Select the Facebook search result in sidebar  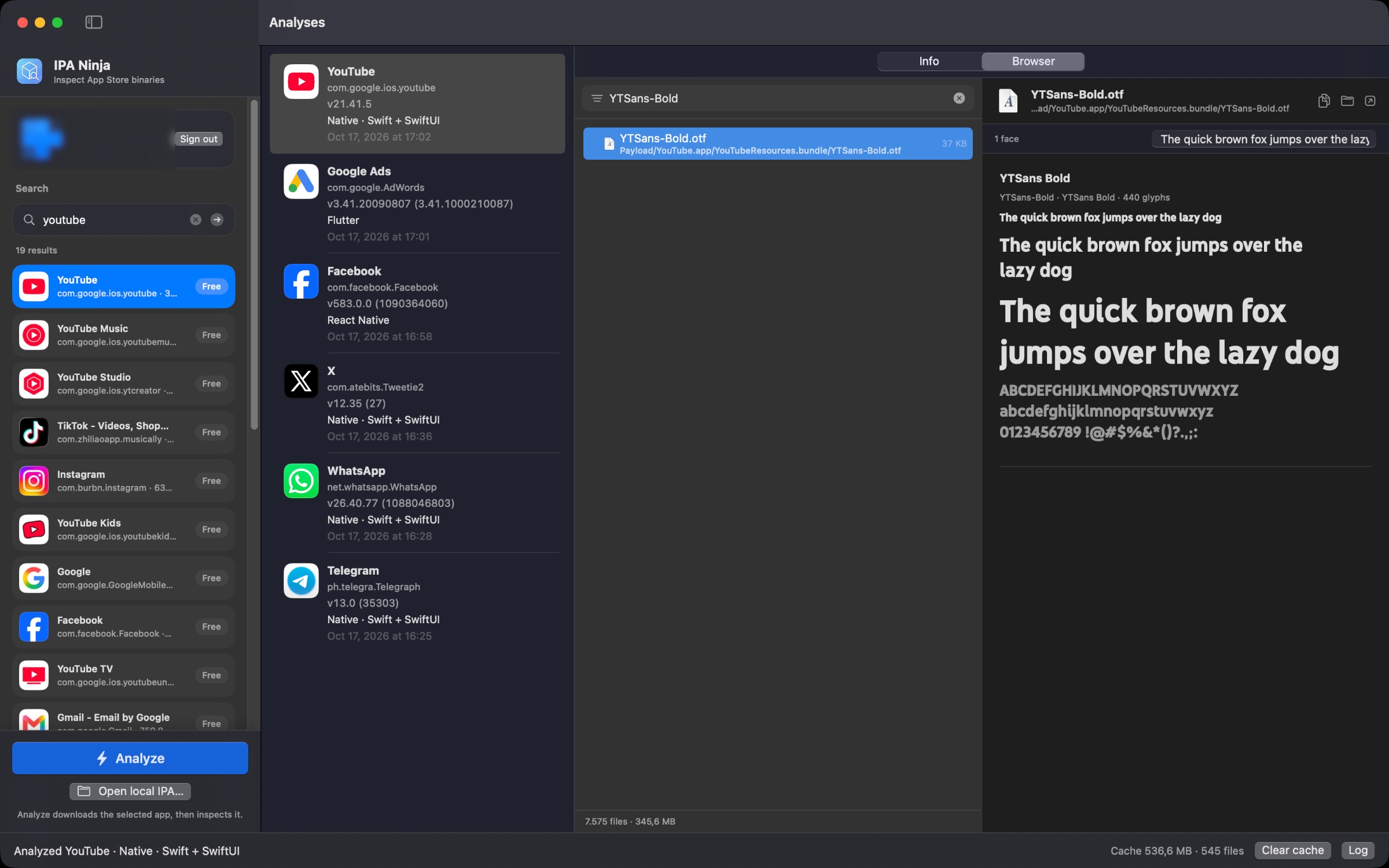point(123,627)
